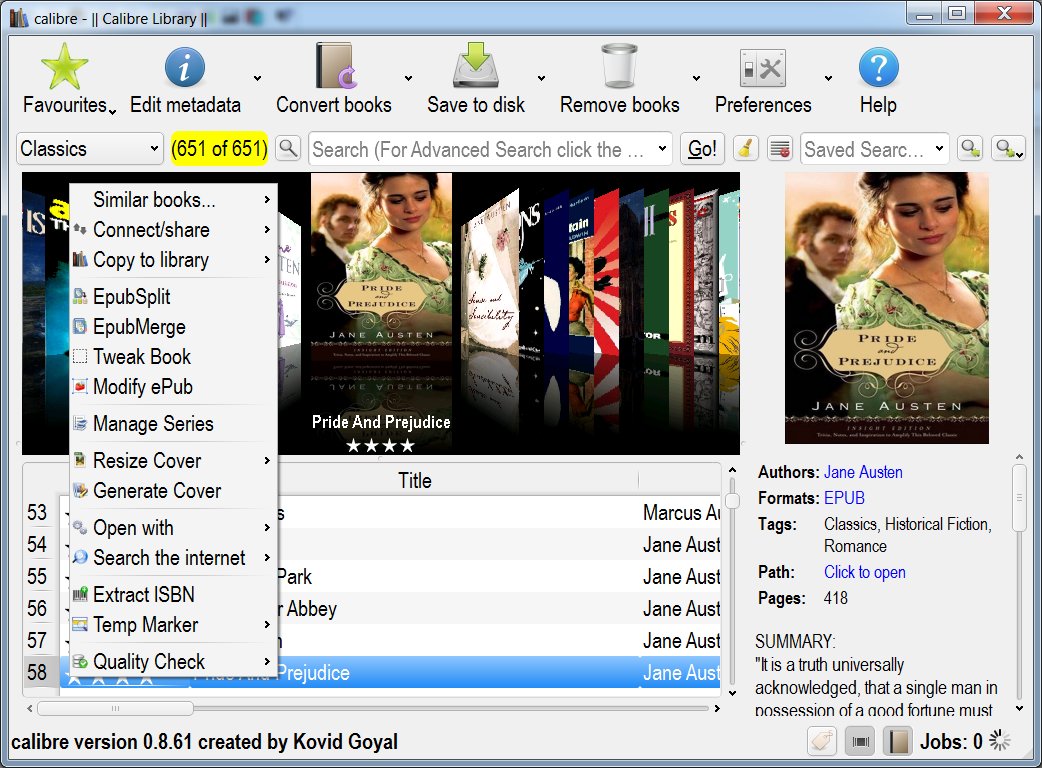
Task: Expand the Save to disk dropdown arrow
Action: (542, 78)
